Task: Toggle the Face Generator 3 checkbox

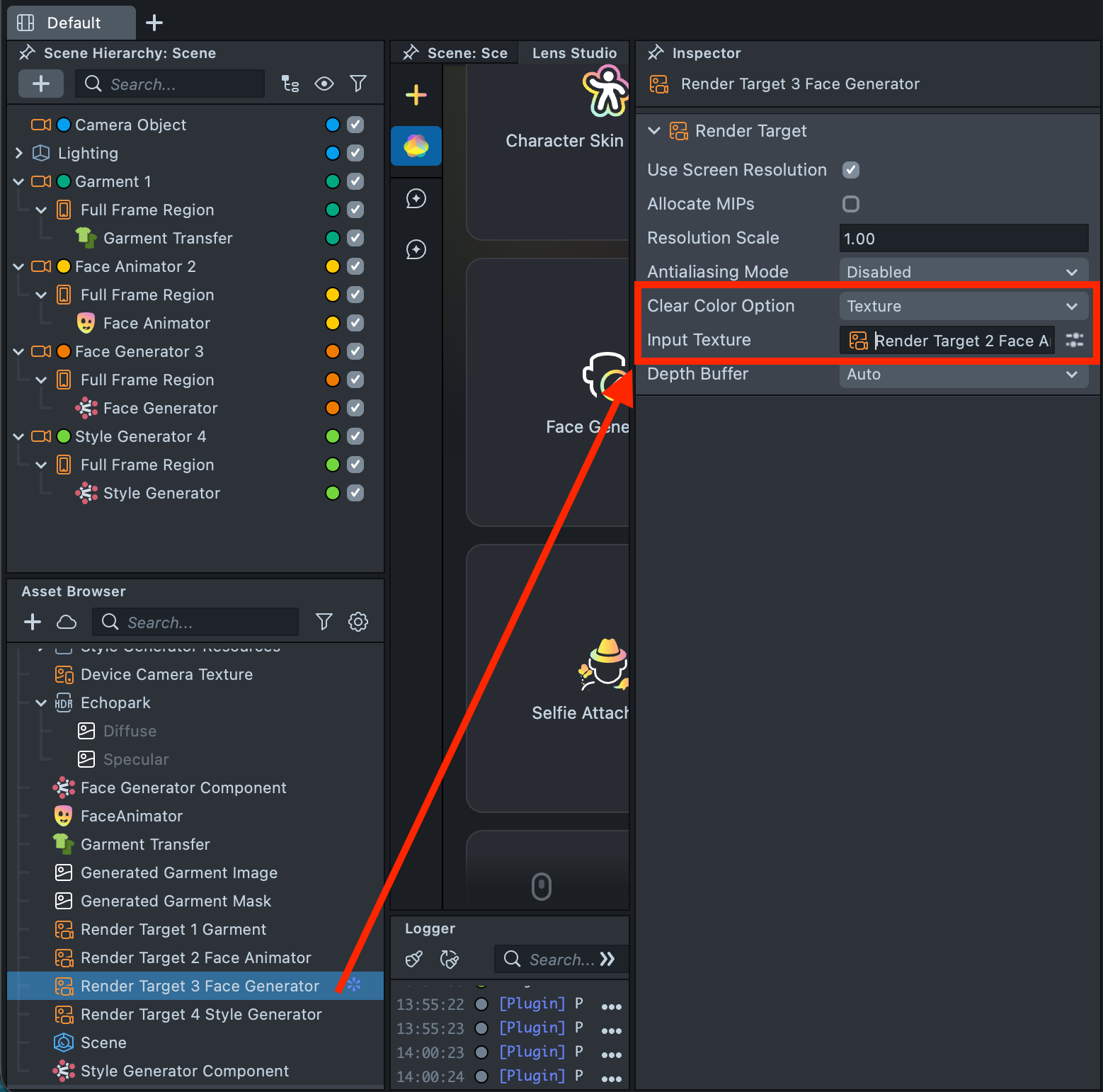Action: pos(355,351)
